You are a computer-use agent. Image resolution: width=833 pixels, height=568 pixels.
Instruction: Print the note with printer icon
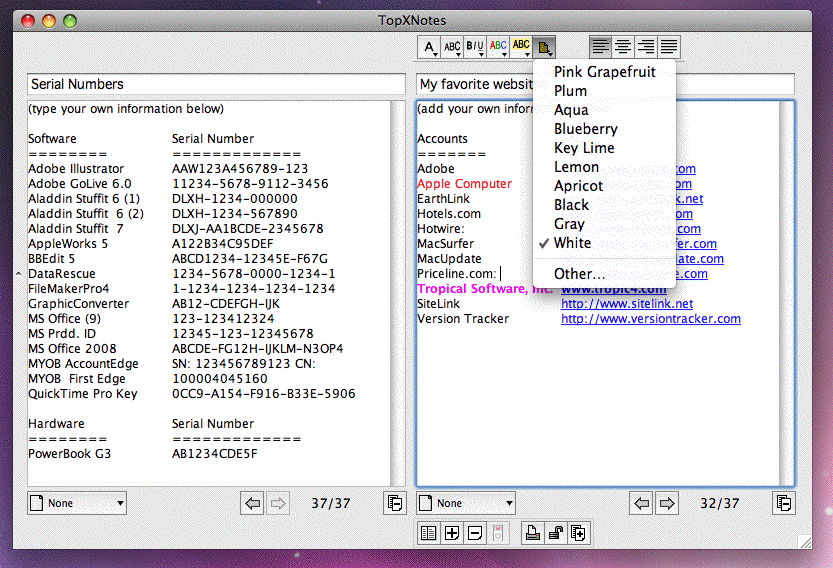tap(532, 533)
